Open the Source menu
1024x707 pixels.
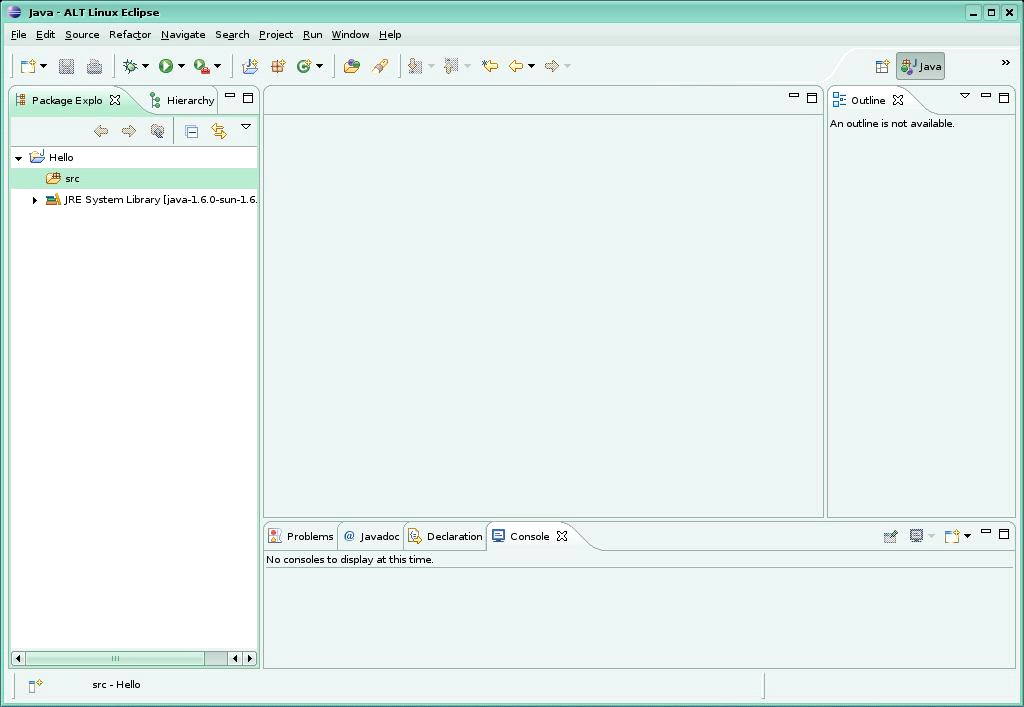(82, 35)
